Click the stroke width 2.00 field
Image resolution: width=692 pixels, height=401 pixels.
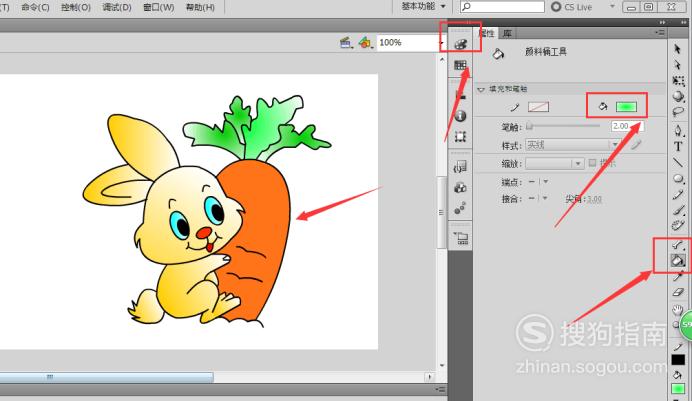[627, 126]
